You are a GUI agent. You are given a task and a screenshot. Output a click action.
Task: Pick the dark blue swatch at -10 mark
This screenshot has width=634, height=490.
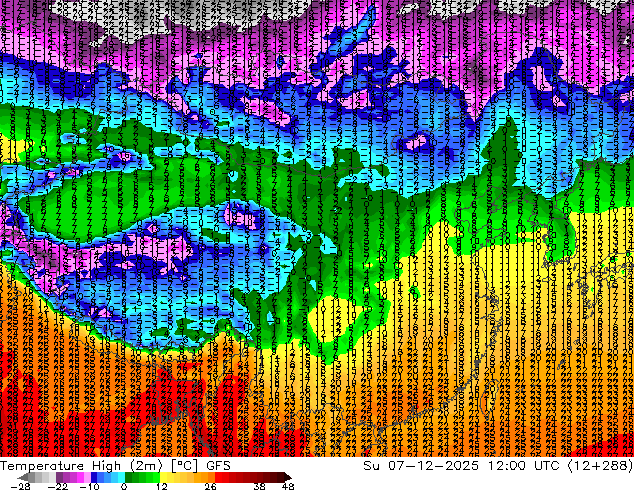coord(94,477)
